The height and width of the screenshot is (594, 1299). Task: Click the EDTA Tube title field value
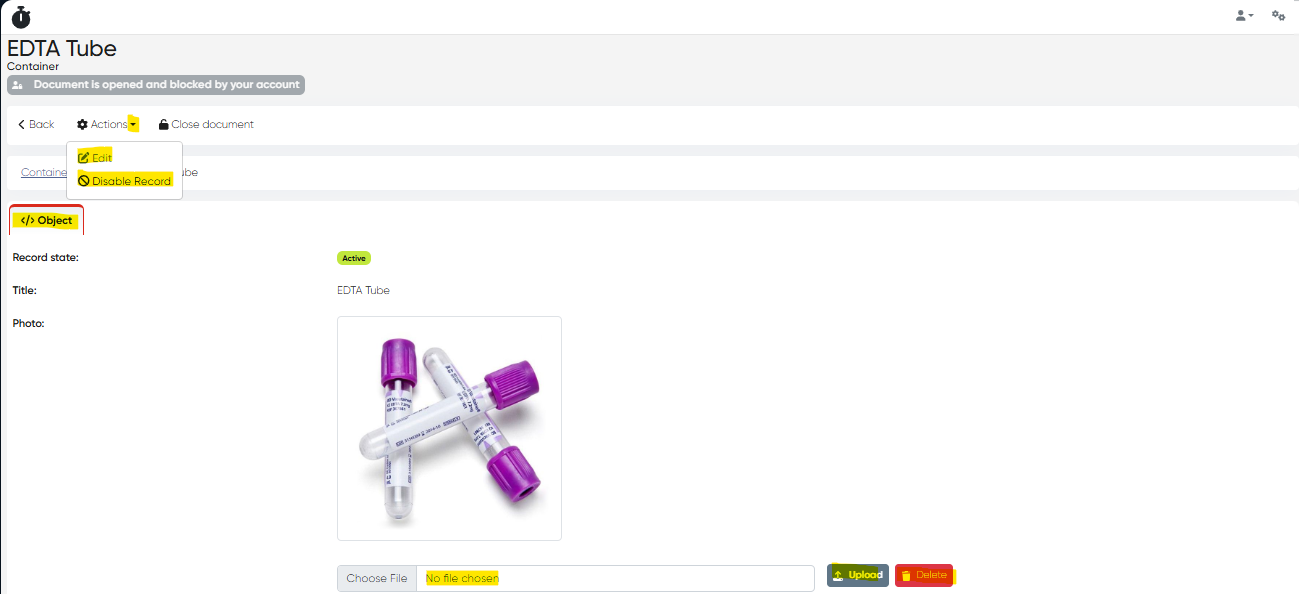[x=363, y=291]
